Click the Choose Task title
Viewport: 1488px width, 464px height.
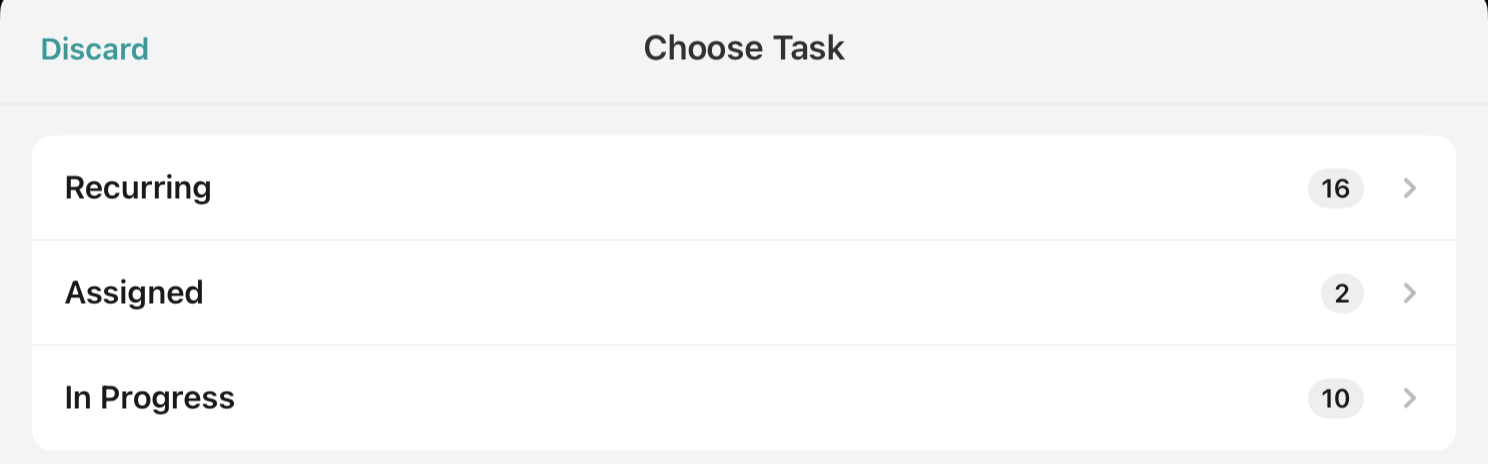[744, 48]
